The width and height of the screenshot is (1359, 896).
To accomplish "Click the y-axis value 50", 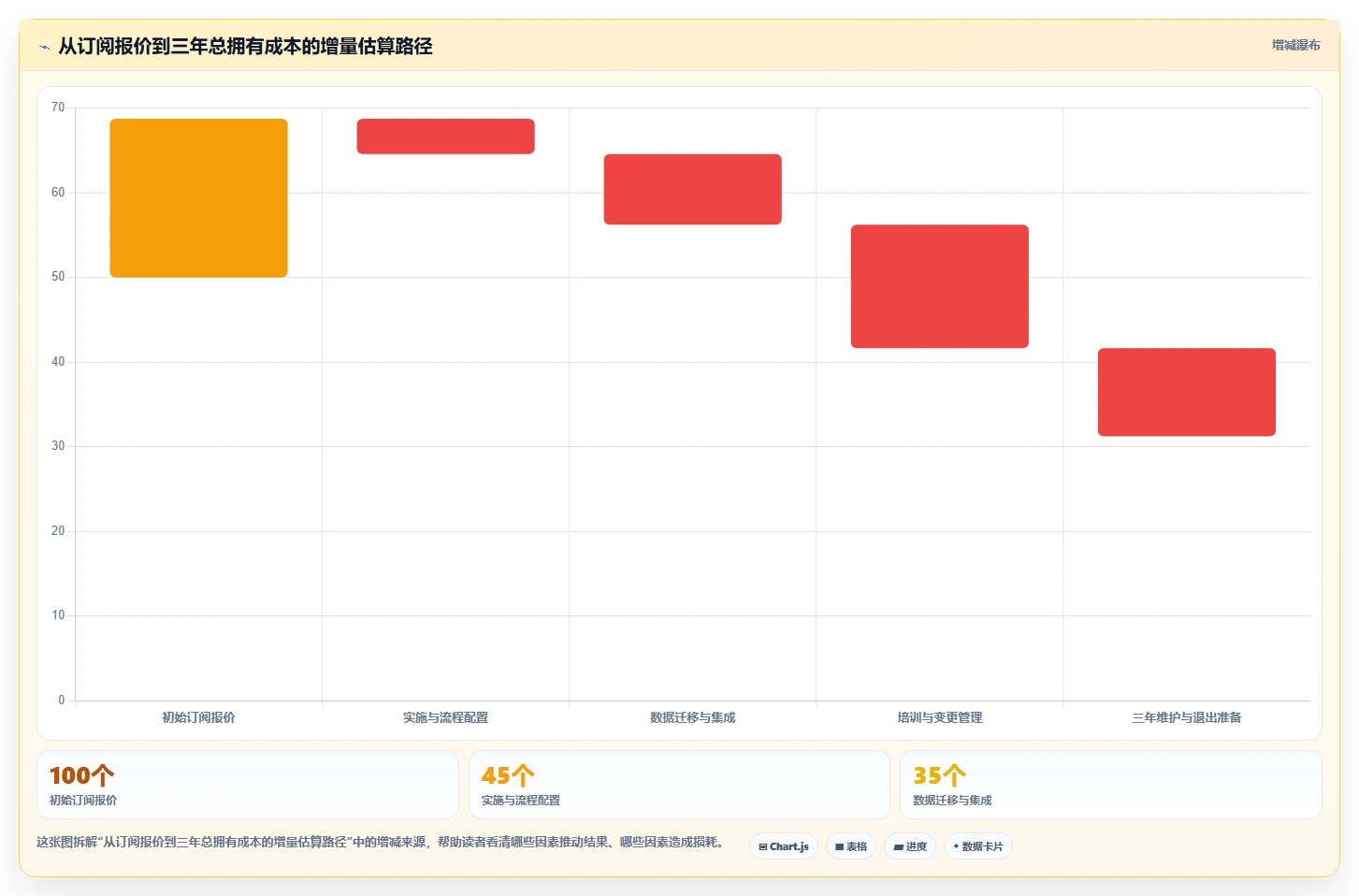I will point(58,277).
